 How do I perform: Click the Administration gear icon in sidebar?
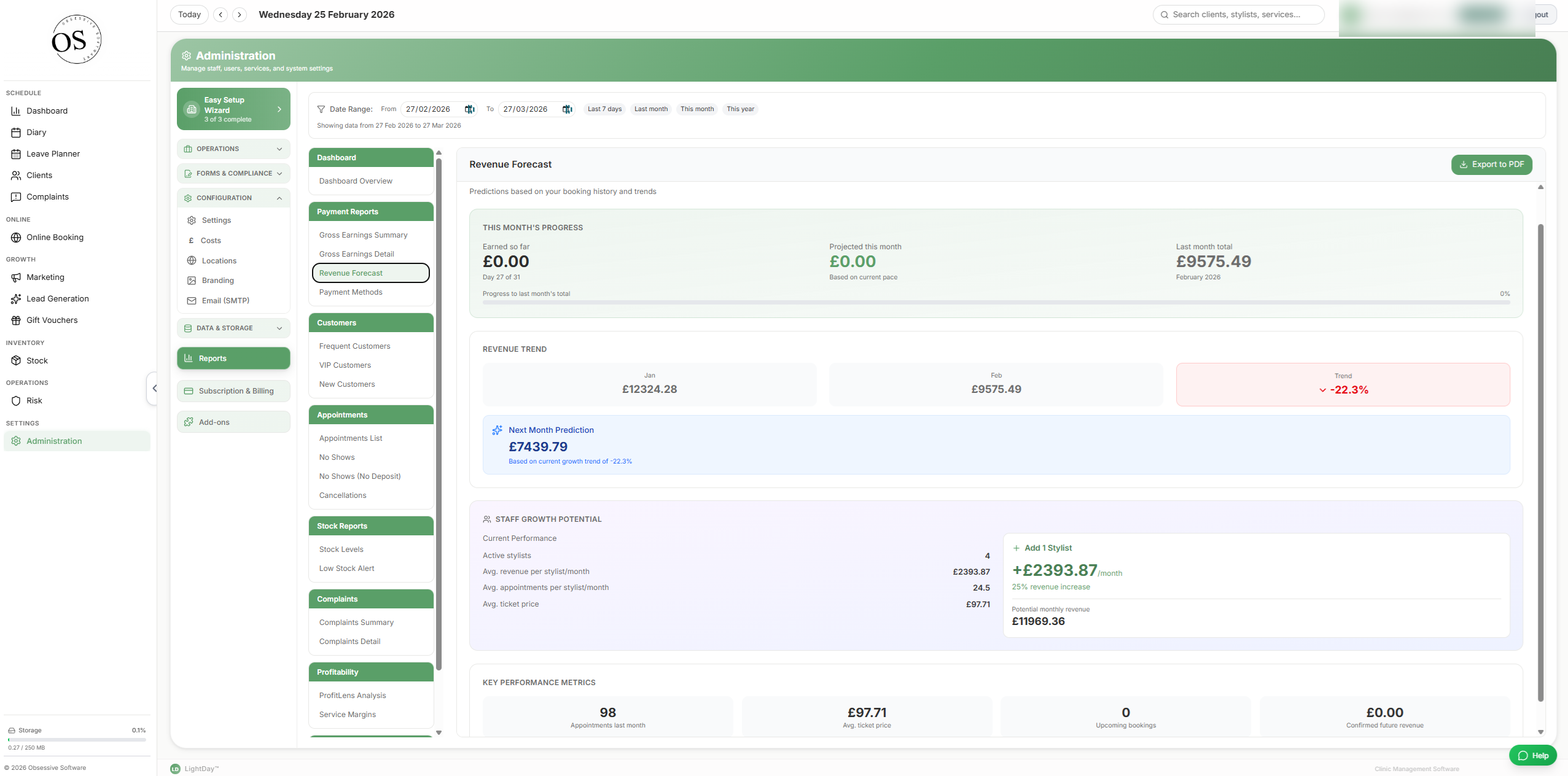pos(16,441)
